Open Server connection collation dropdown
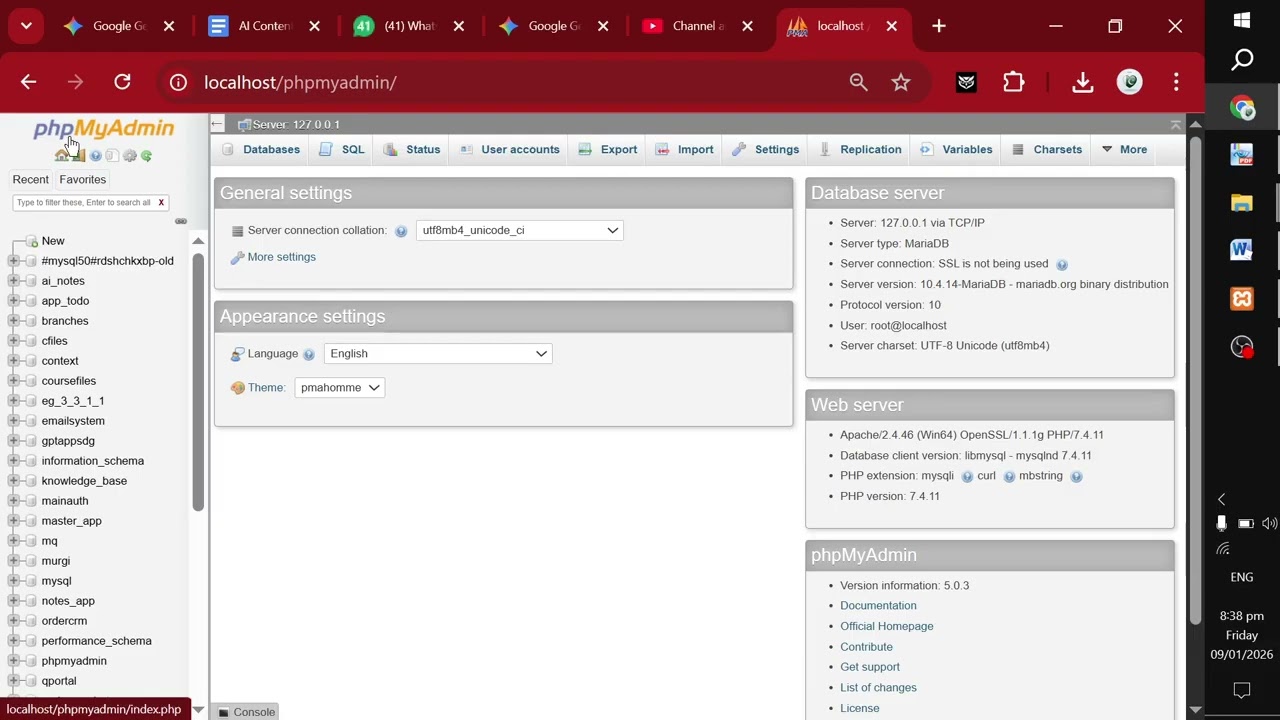This screenshot has width=1280, height=720. point(519,230)
